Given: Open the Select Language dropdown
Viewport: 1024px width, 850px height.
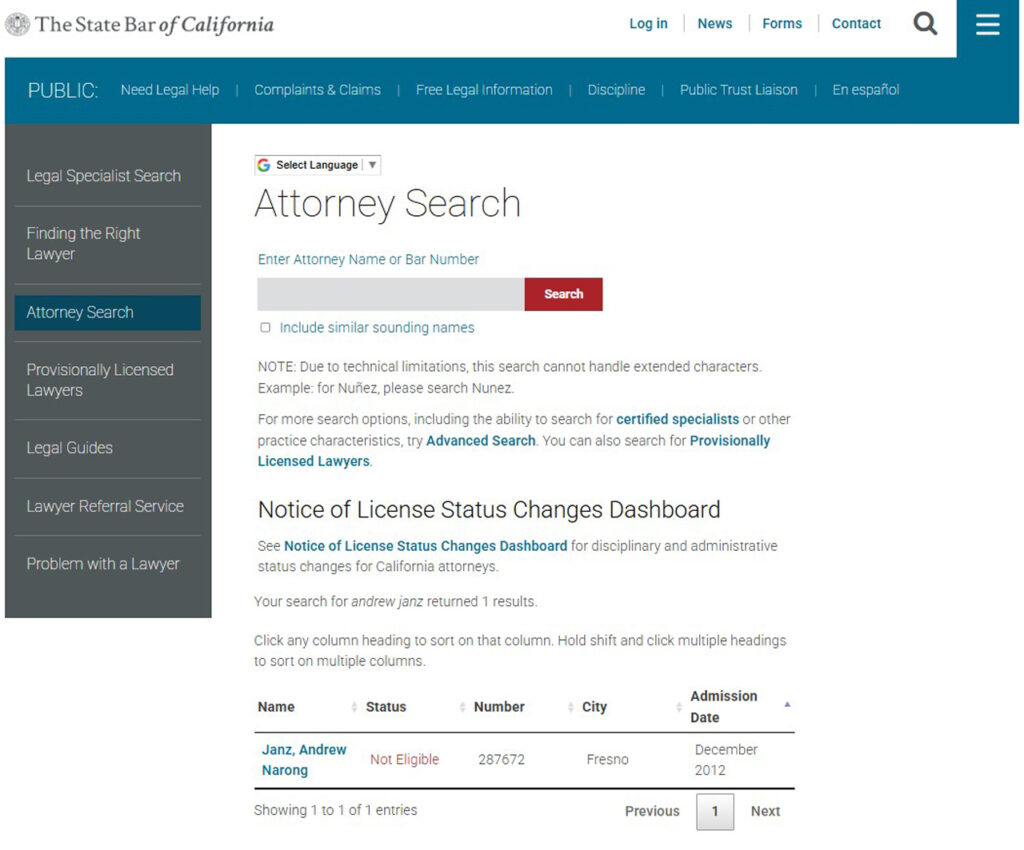Looking at the screenshot, I should (x=317, y=164).
